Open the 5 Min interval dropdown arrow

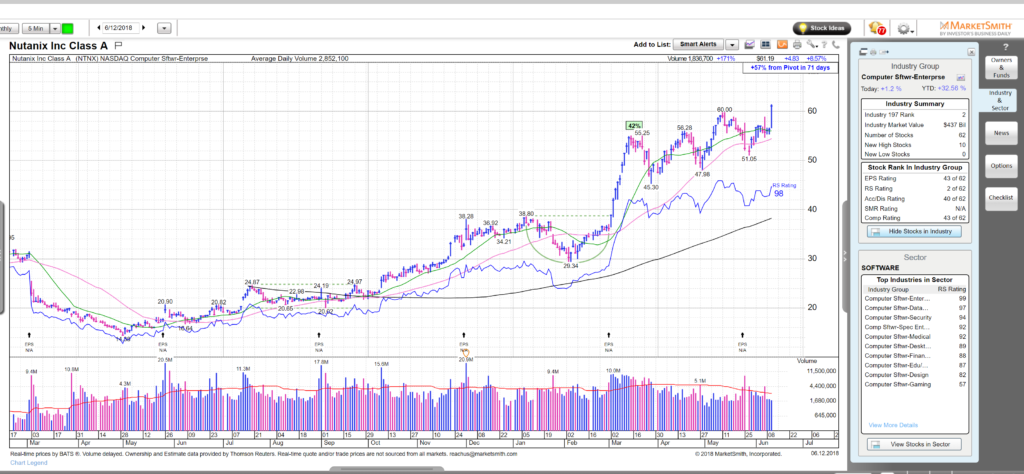tap(55, 29)
